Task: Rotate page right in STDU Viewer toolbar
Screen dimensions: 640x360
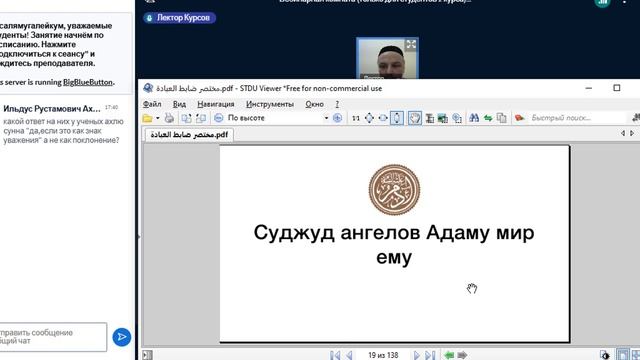Action: (x=201, y=118)
